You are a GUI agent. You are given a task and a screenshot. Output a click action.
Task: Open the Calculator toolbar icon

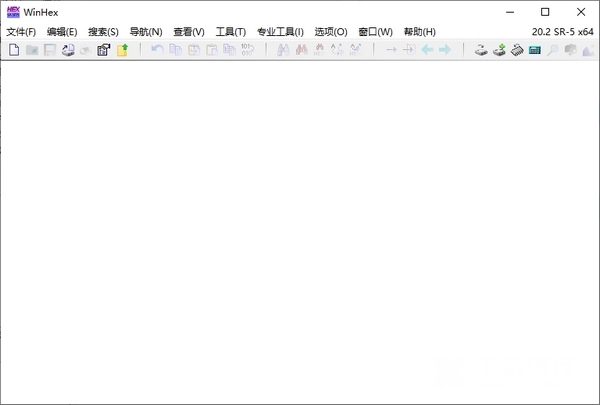pos(535,50)
